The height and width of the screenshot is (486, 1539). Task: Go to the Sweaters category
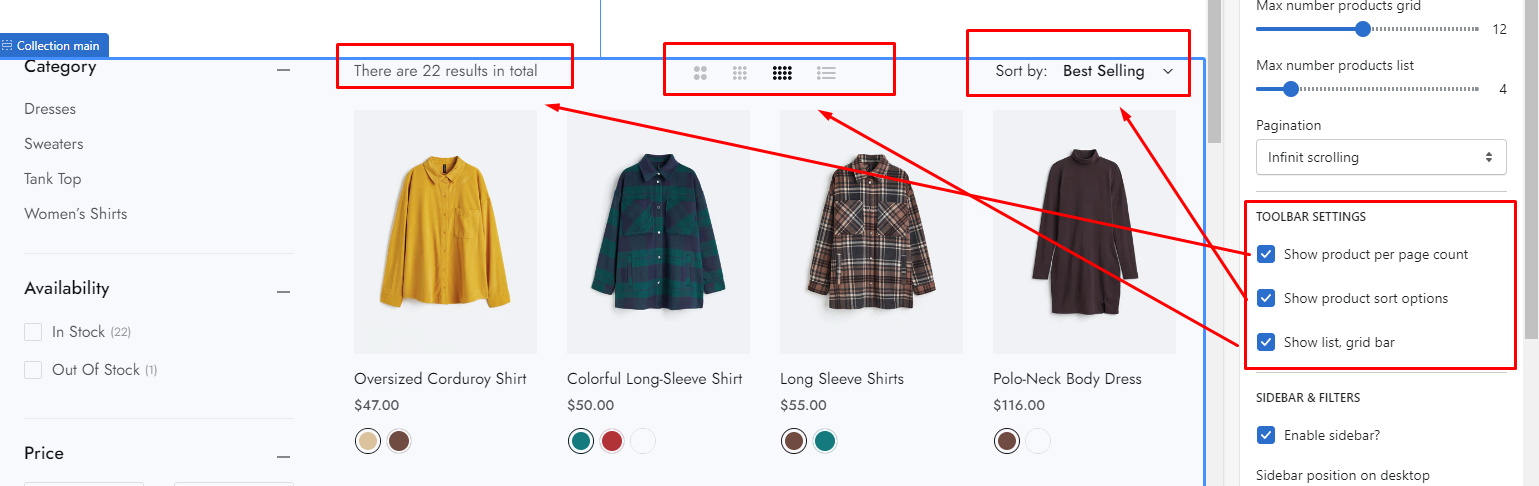54,144
